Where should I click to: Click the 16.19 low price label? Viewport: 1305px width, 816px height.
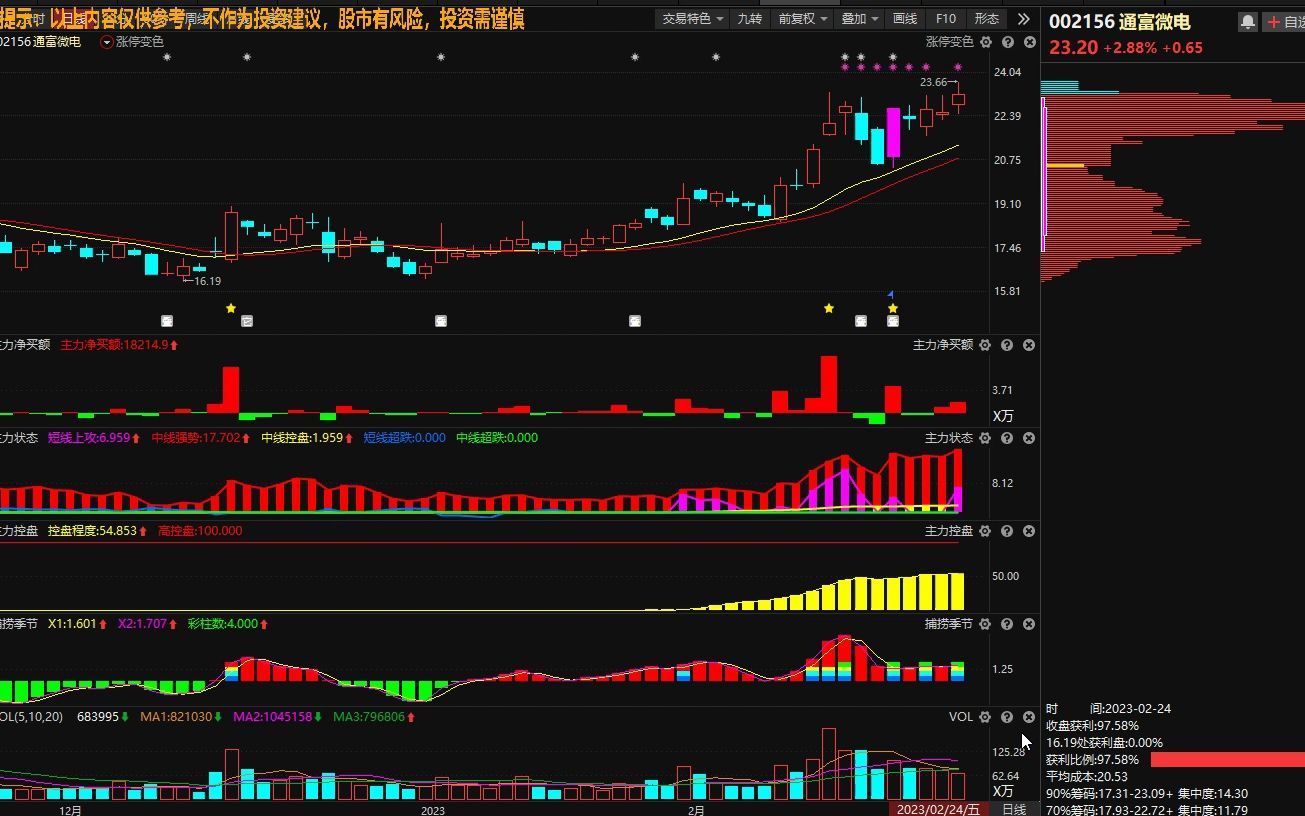click(207, 281)
